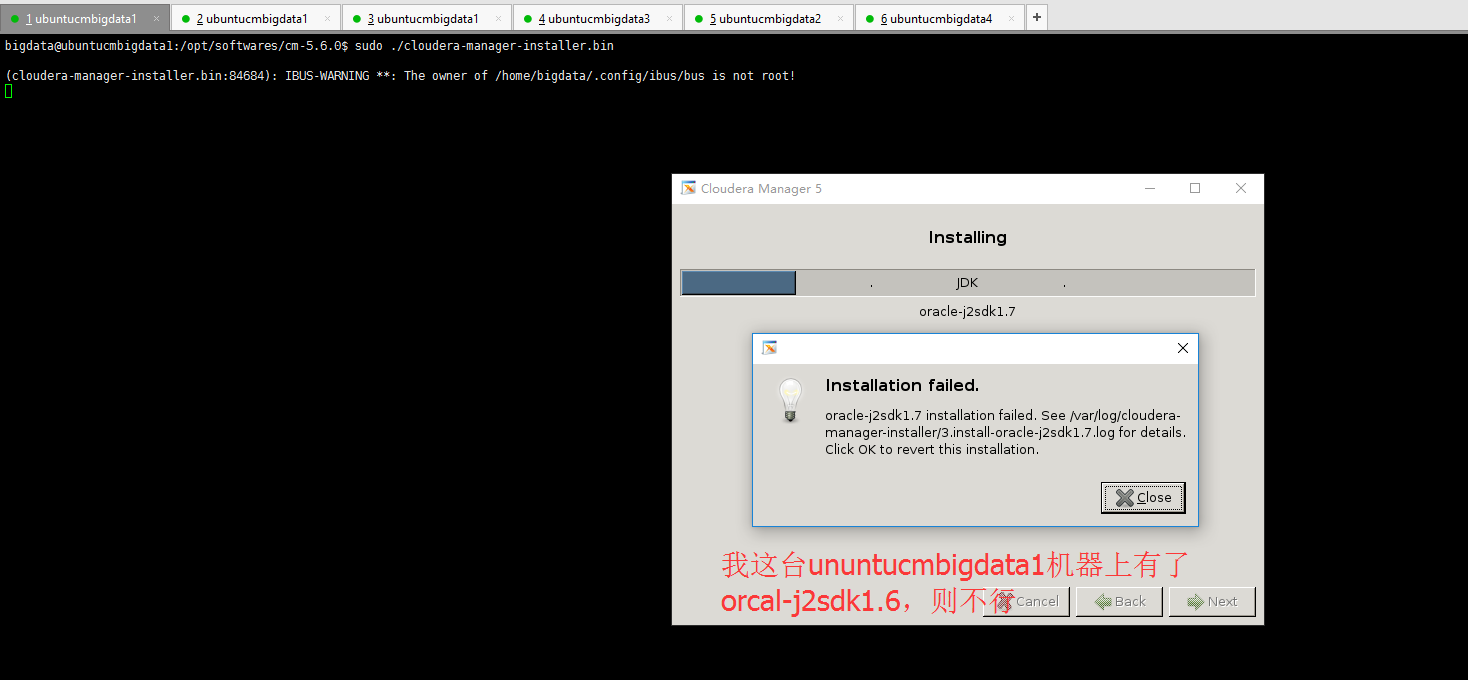This screenshot has width=1468, height=680.
Task: Close tab 6 ubuntucmbigdata4
Action: coord(1011,18)
